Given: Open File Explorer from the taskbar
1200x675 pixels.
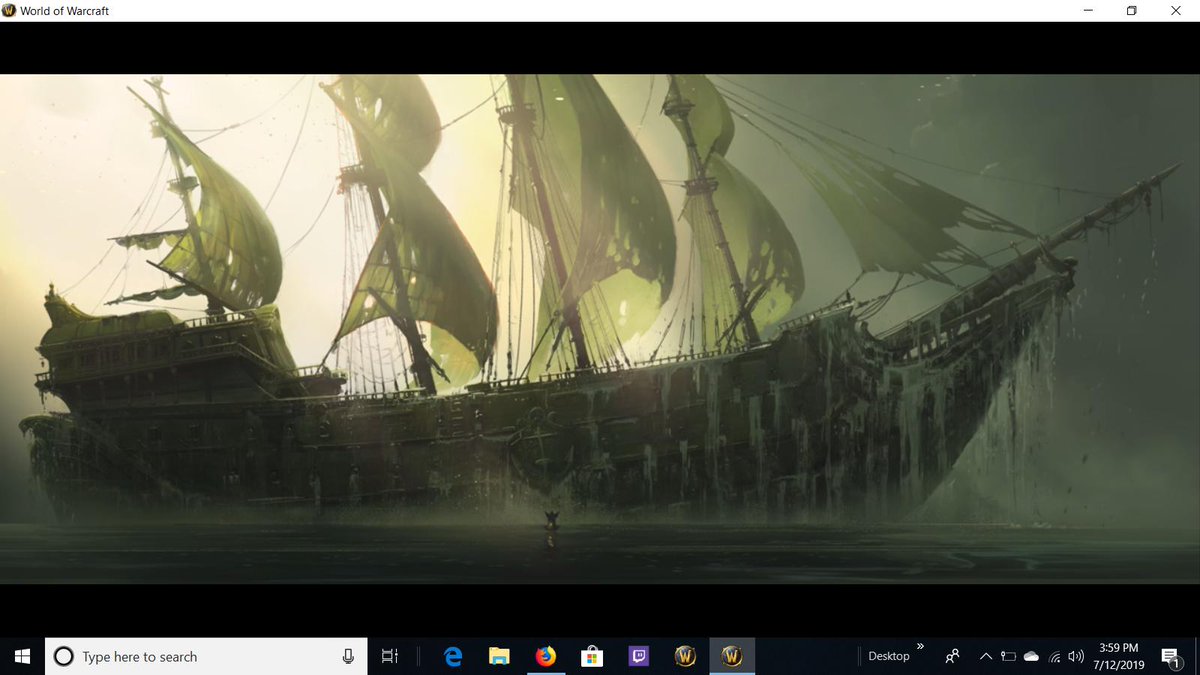Looking at the screenshot, I should coord(499,656).
